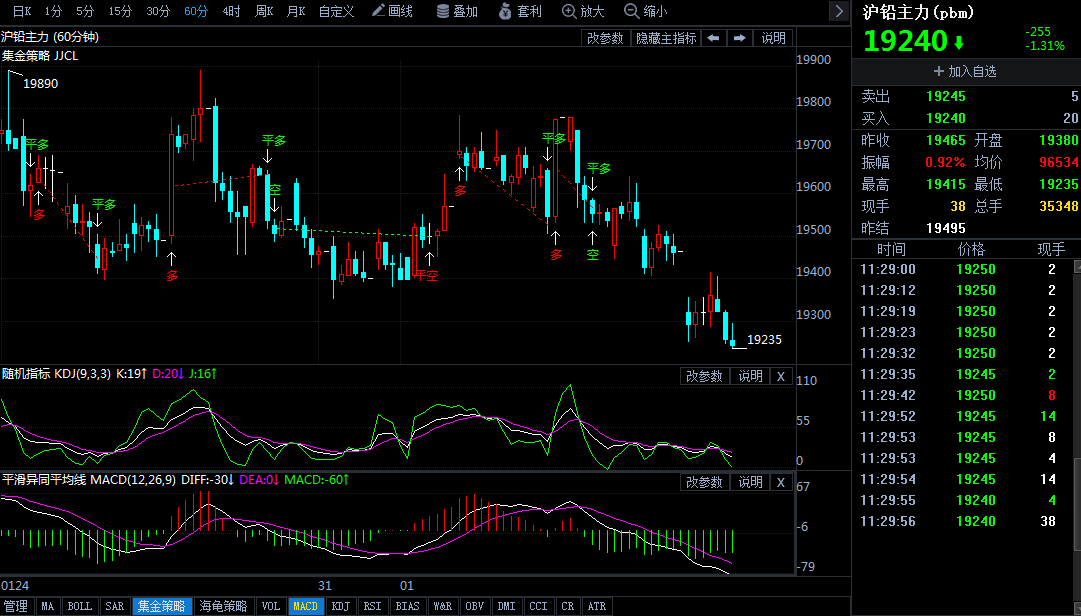Switch to 月K monthly period
The height and width of the screenshot is (616, 1081).
296,11
